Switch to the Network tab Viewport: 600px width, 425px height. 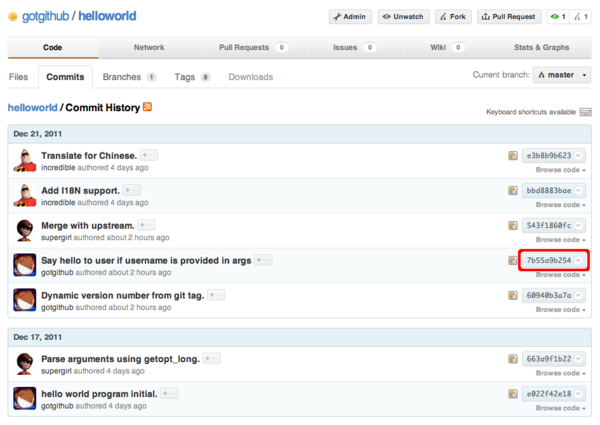(x=149, y=47)
